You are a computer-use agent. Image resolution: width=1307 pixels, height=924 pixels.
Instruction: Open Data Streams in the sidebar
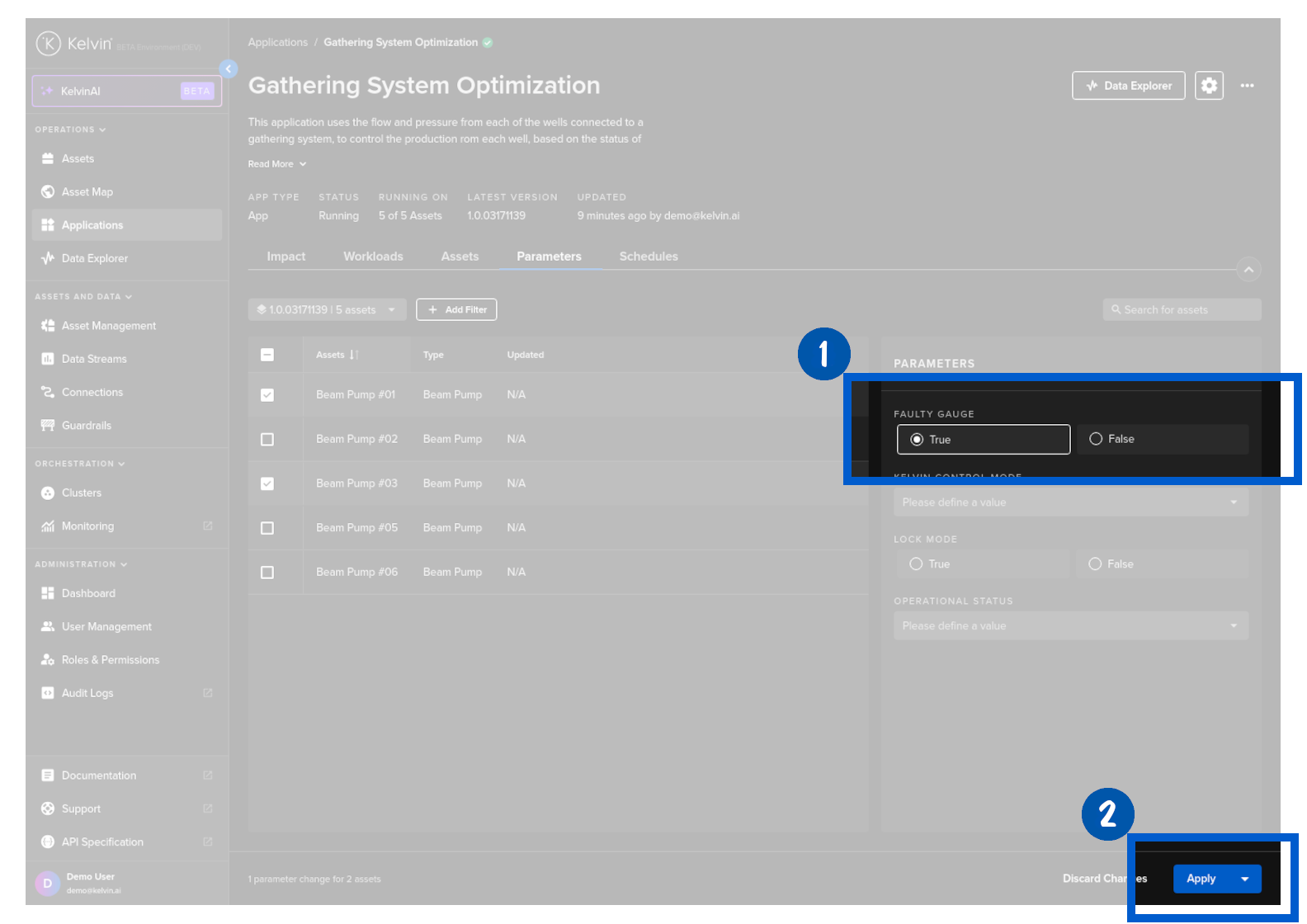(x=94, y=359)
